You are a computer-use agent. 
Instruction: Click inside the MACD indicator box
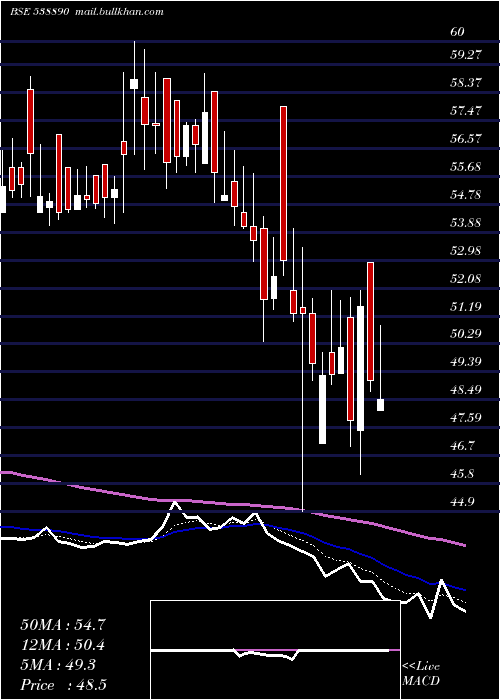(x=275, y=650)
